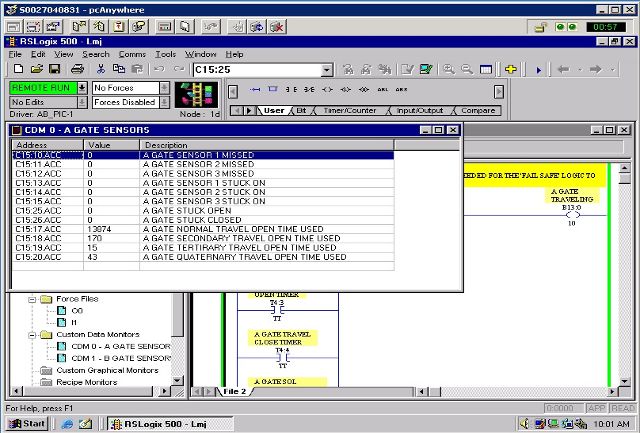Switch to the Timer/Counter instruction tab
This screenshot has height=433, width=640.
click(350, 110)
